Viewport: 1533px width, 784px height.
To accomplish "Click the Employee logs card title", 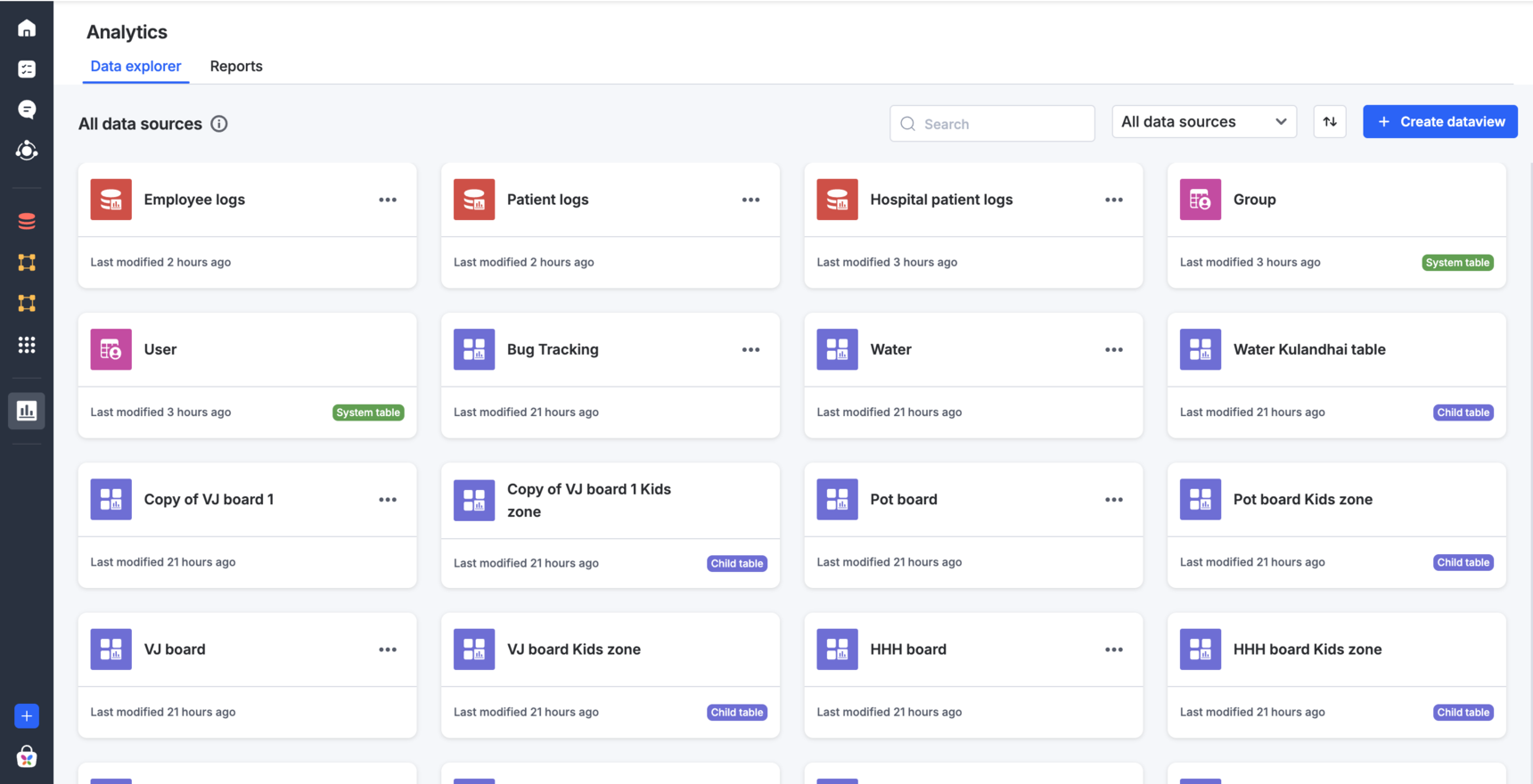I will pos(194,200).
